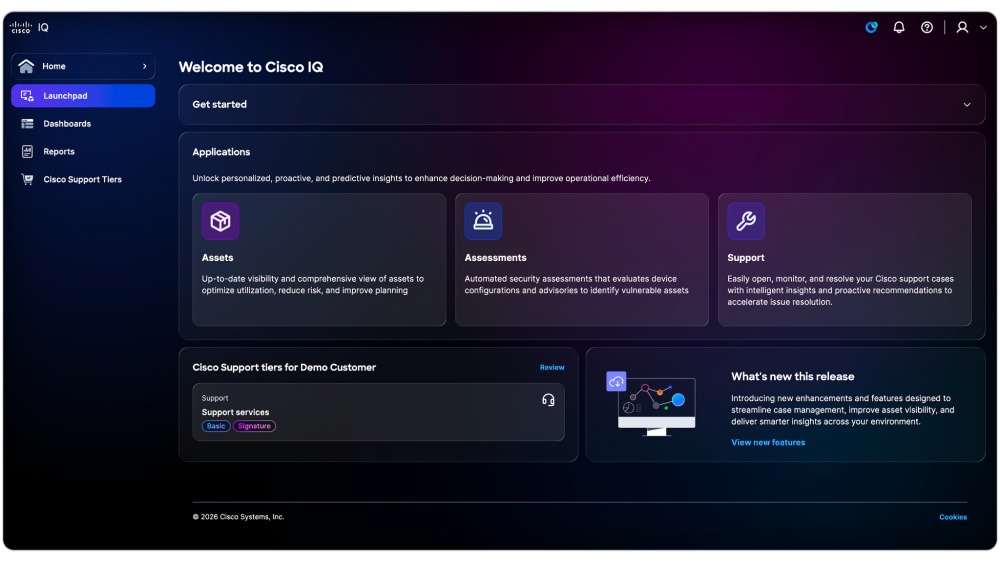Open the notifications bell
The height and width of the screenshot is (562, 1000).
click(x=899, y=27)
